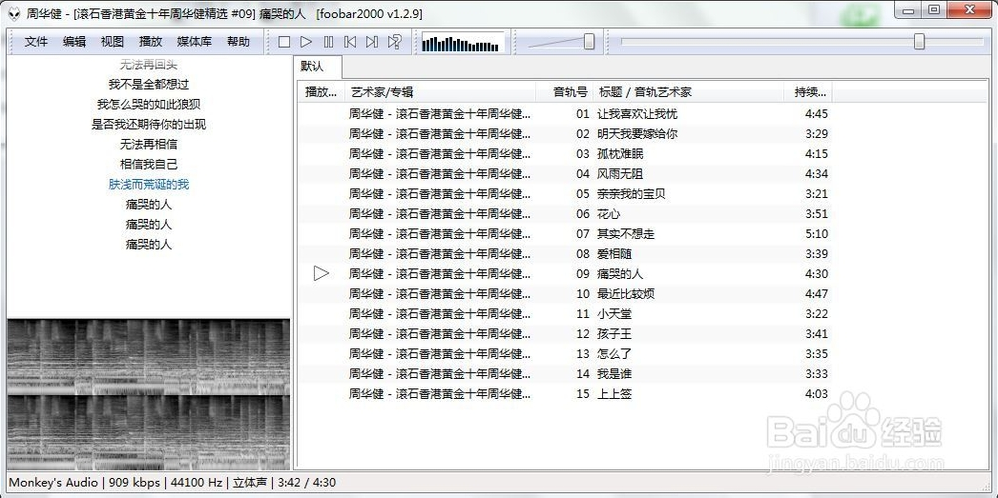The width and height of the screenshot is (998, 498).
Task: Select track 06 花心
Action: (x=565, y=214)
